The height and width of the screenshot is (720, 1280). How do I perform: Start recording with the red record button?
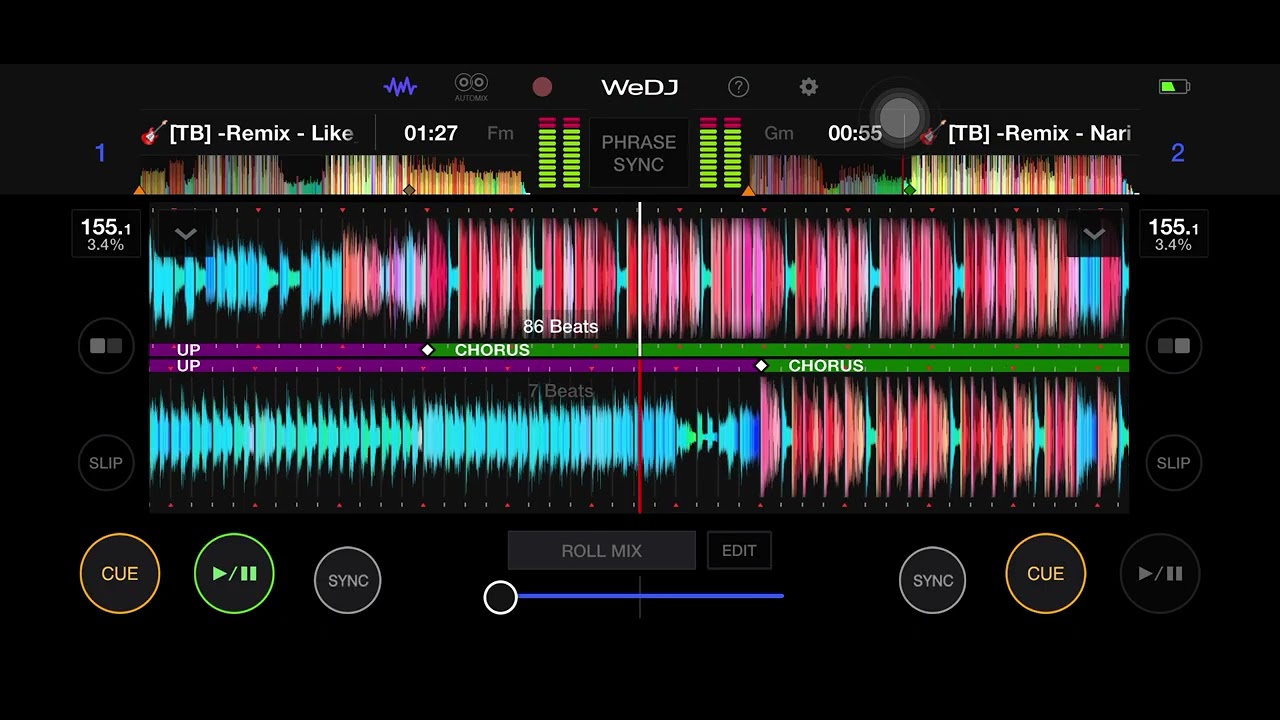(542, 87)
